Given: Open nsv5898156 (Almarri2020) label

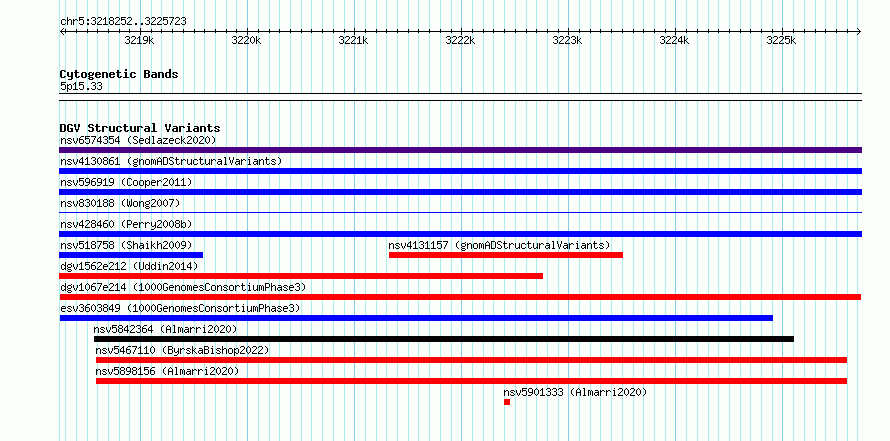Looking at the screenshot, I should coord(167,371).
